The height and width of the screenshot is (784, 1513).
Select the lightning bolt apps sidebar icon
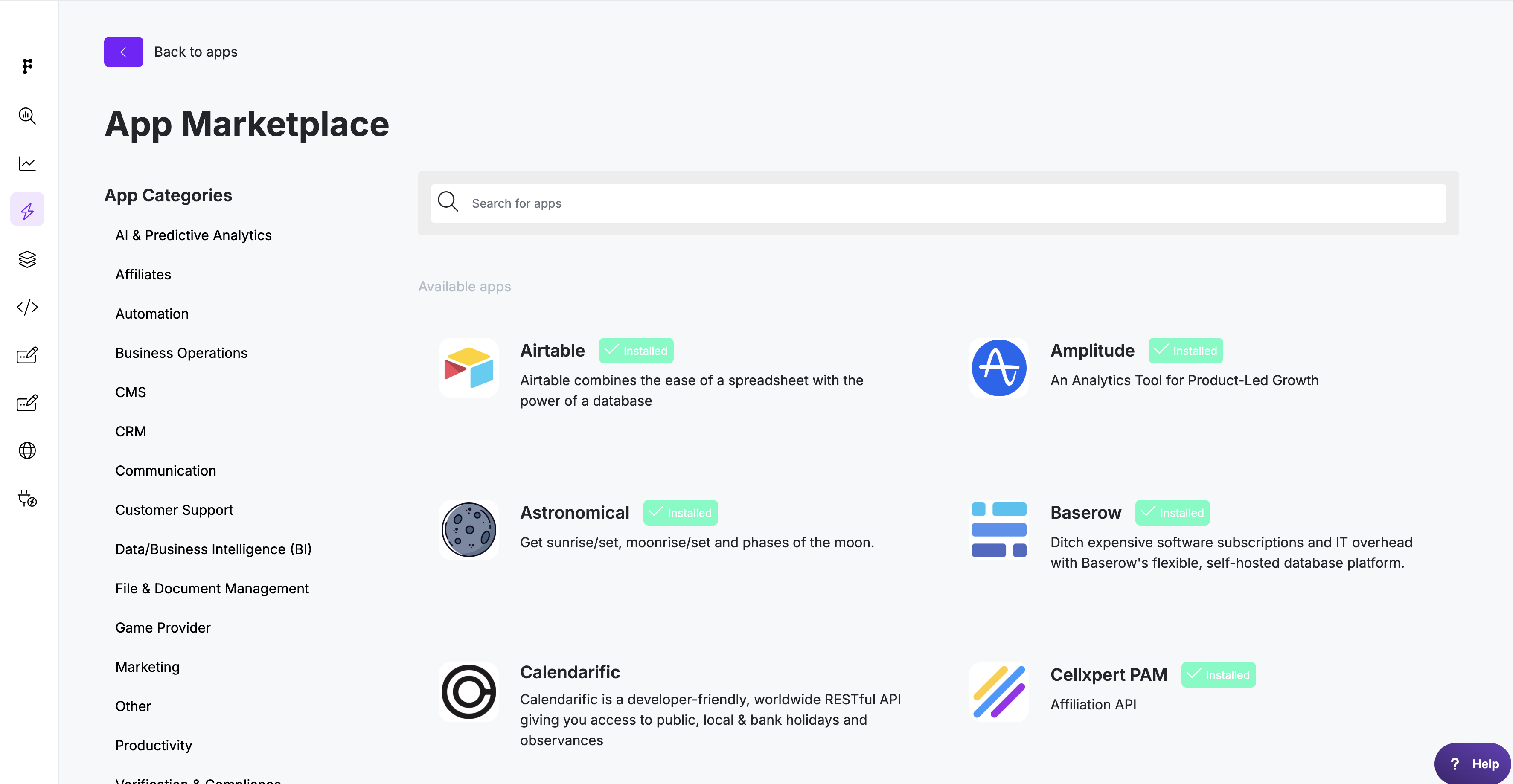point(27,210)
